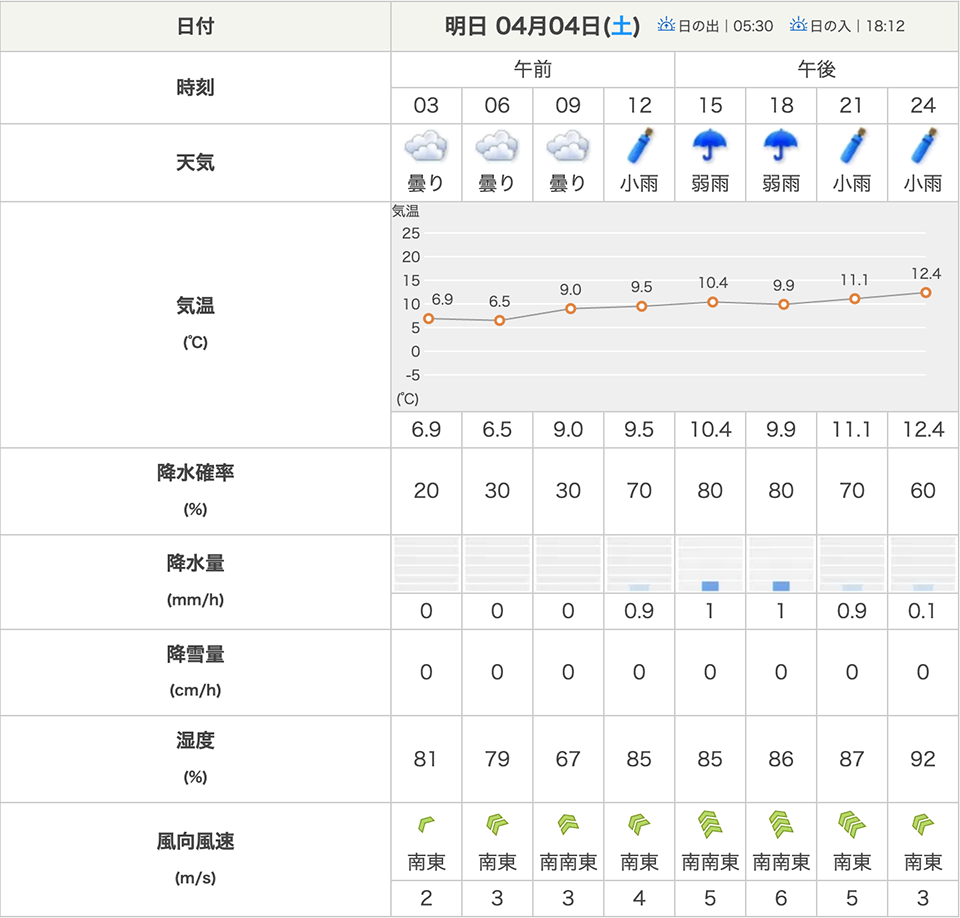Screen dimensions: 960x918
Task: Select the 午前 column header
Action: pos(532,70)
